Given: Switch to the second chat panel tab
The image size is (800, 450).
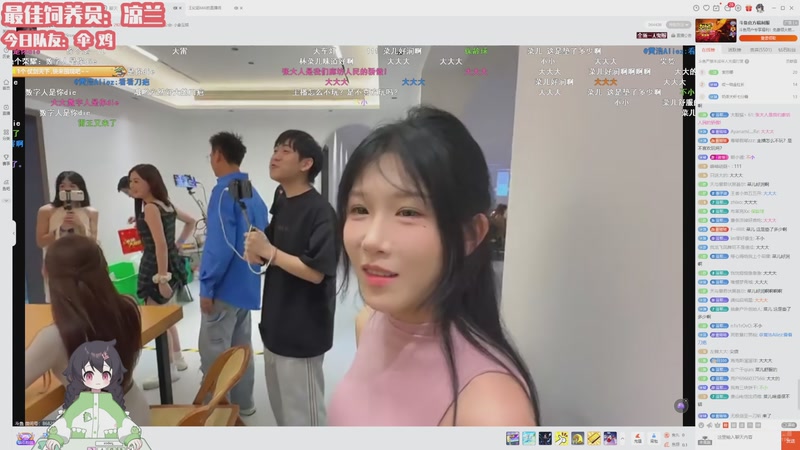Looking at the screenshot, I should coord(734,50).
